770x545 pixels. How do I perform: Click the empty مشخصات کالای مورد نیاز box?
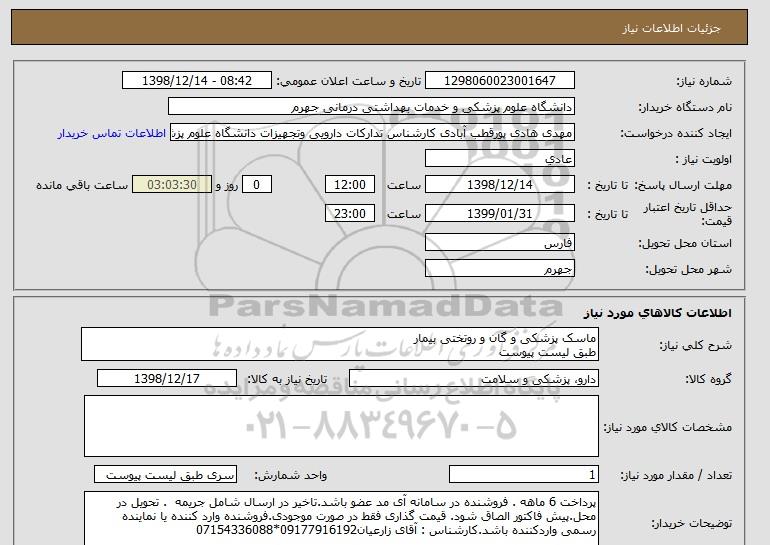click(341, 426)
